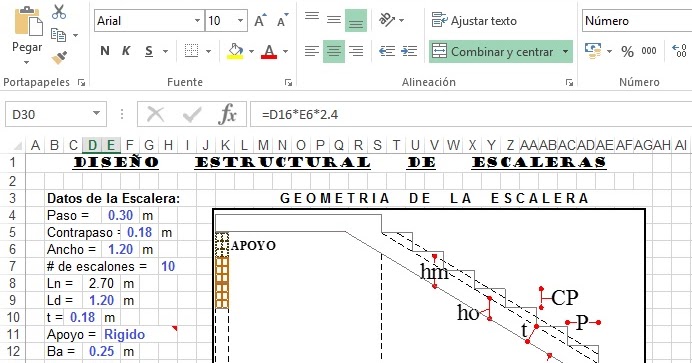
Task: Toggle Bold formatting N button
Action: tap(105, 51)
